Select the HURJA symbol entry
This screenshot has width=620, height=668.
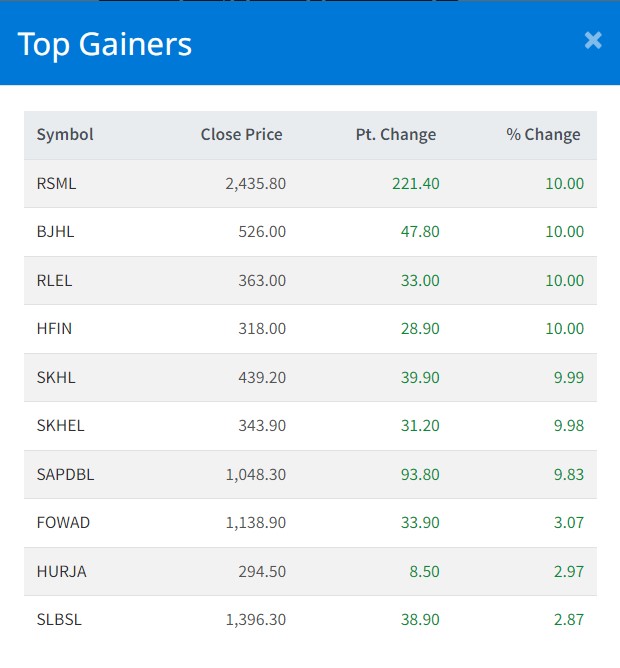pos(62,572)
